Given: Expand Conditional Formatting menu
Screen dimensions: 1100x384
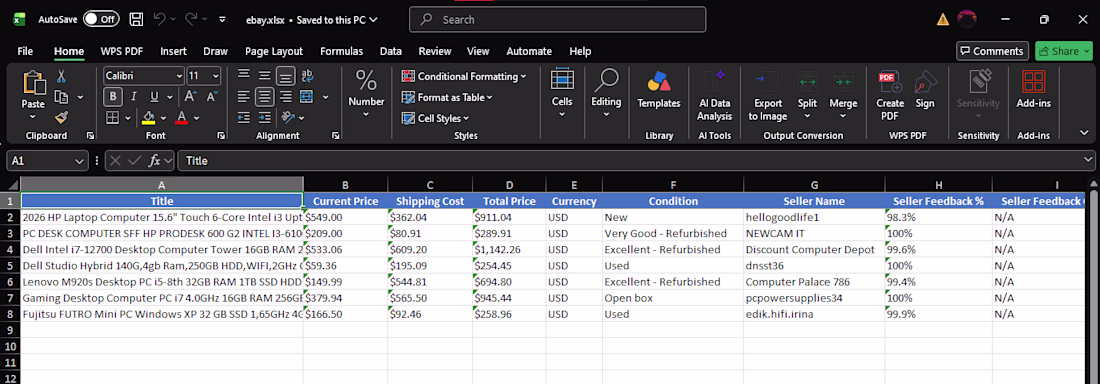Looking at the screenshot, I should pos(523,77).
